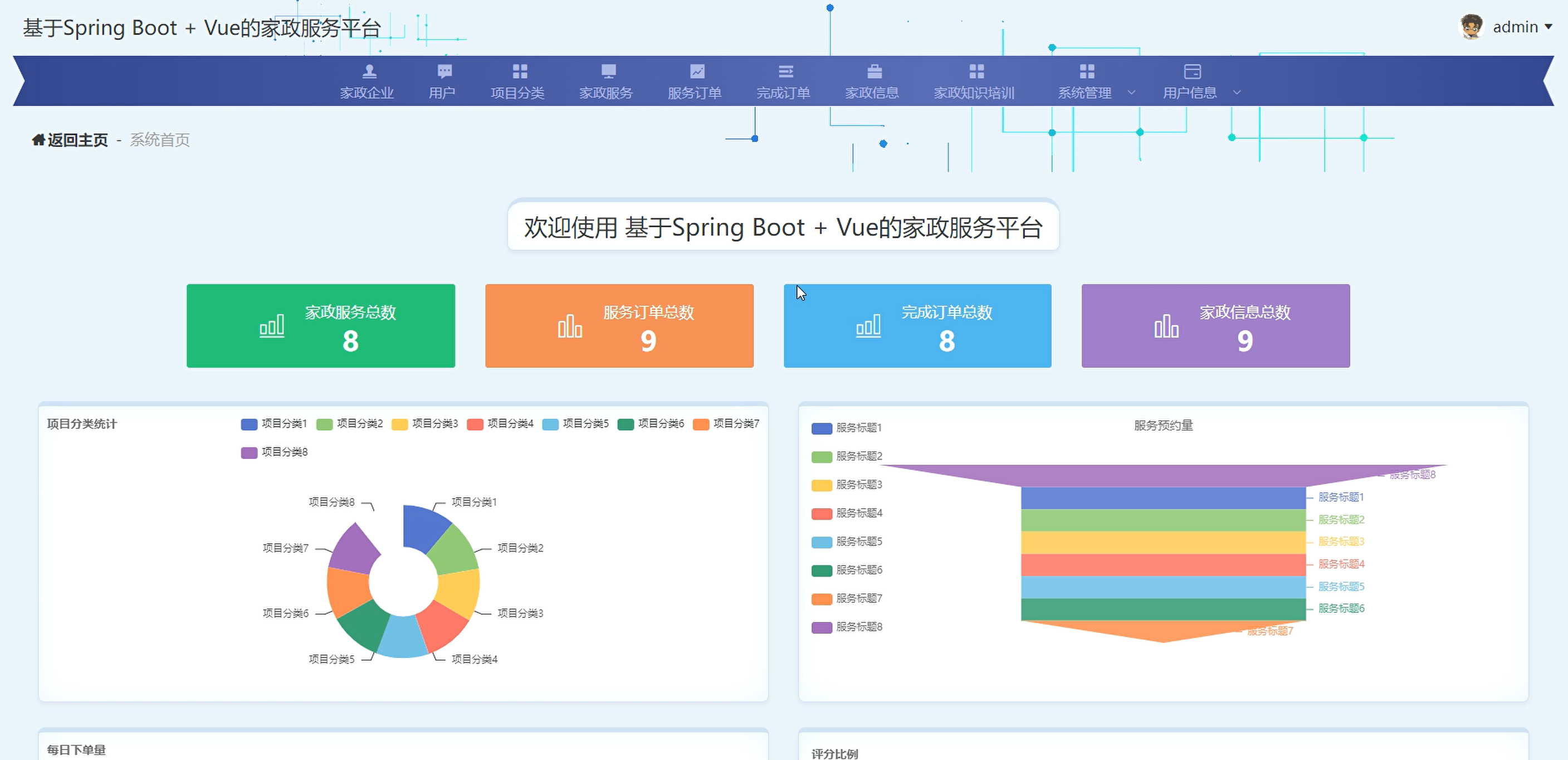Click the purple 服务标题8 funnel band
This screenshot has width=1568, height=760.
tap(1162, 476)
